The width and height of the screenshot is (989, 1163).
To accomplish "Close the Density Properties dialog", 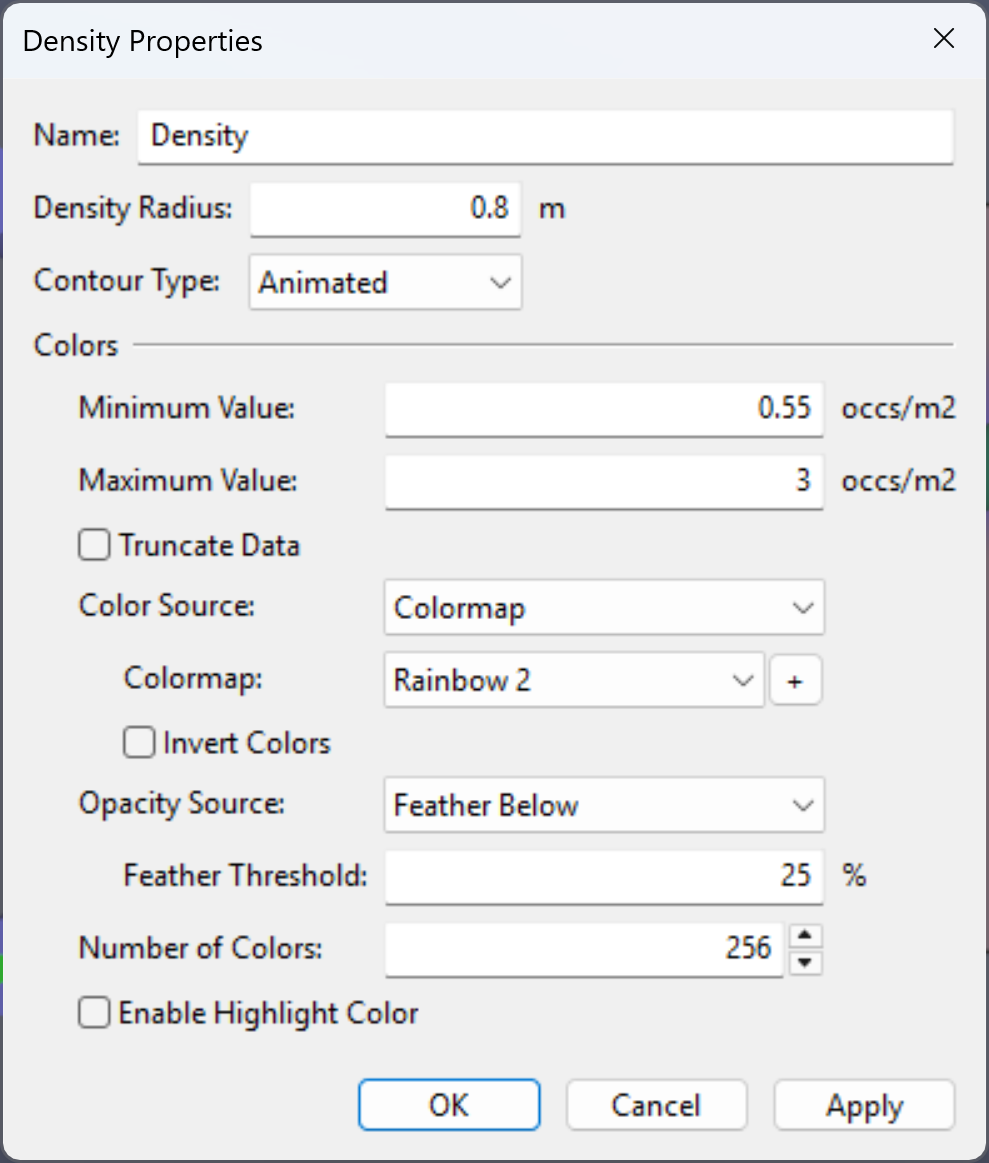I will [x=943, y=39].
